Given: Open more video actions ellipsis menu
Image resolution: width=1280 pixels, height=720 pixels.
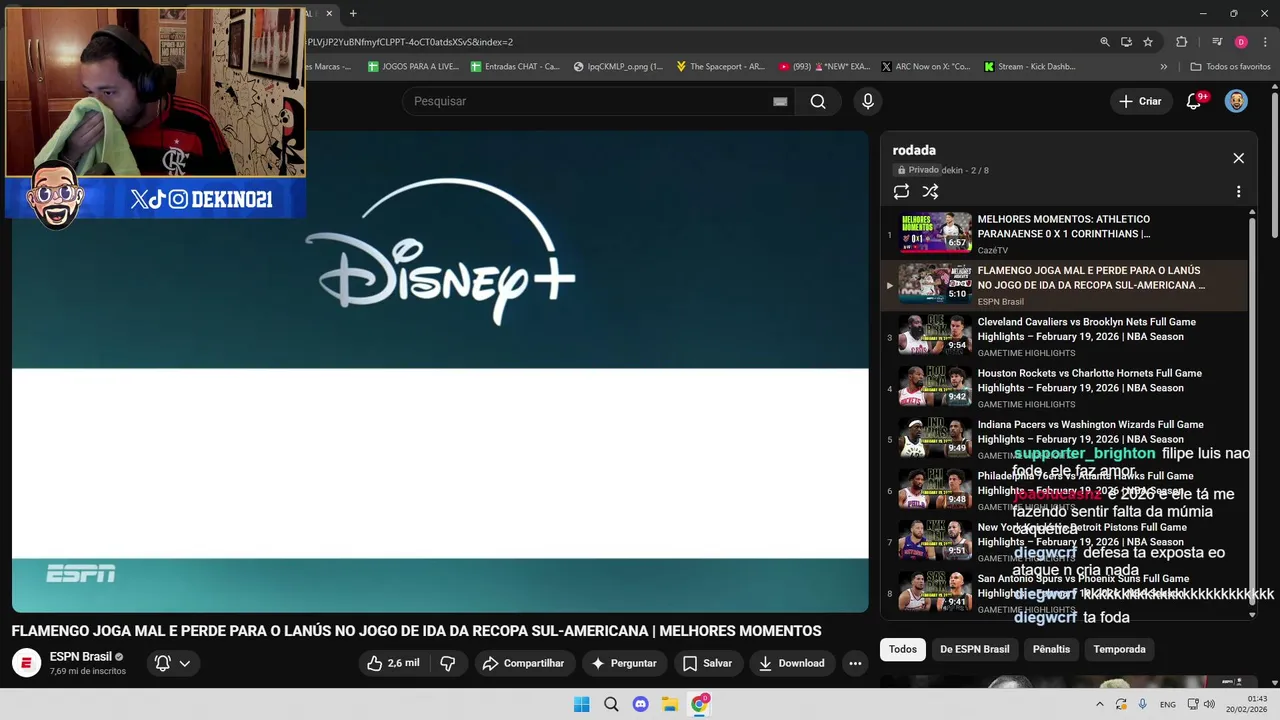Looking at the screenshot, I should tap(855, 663).
